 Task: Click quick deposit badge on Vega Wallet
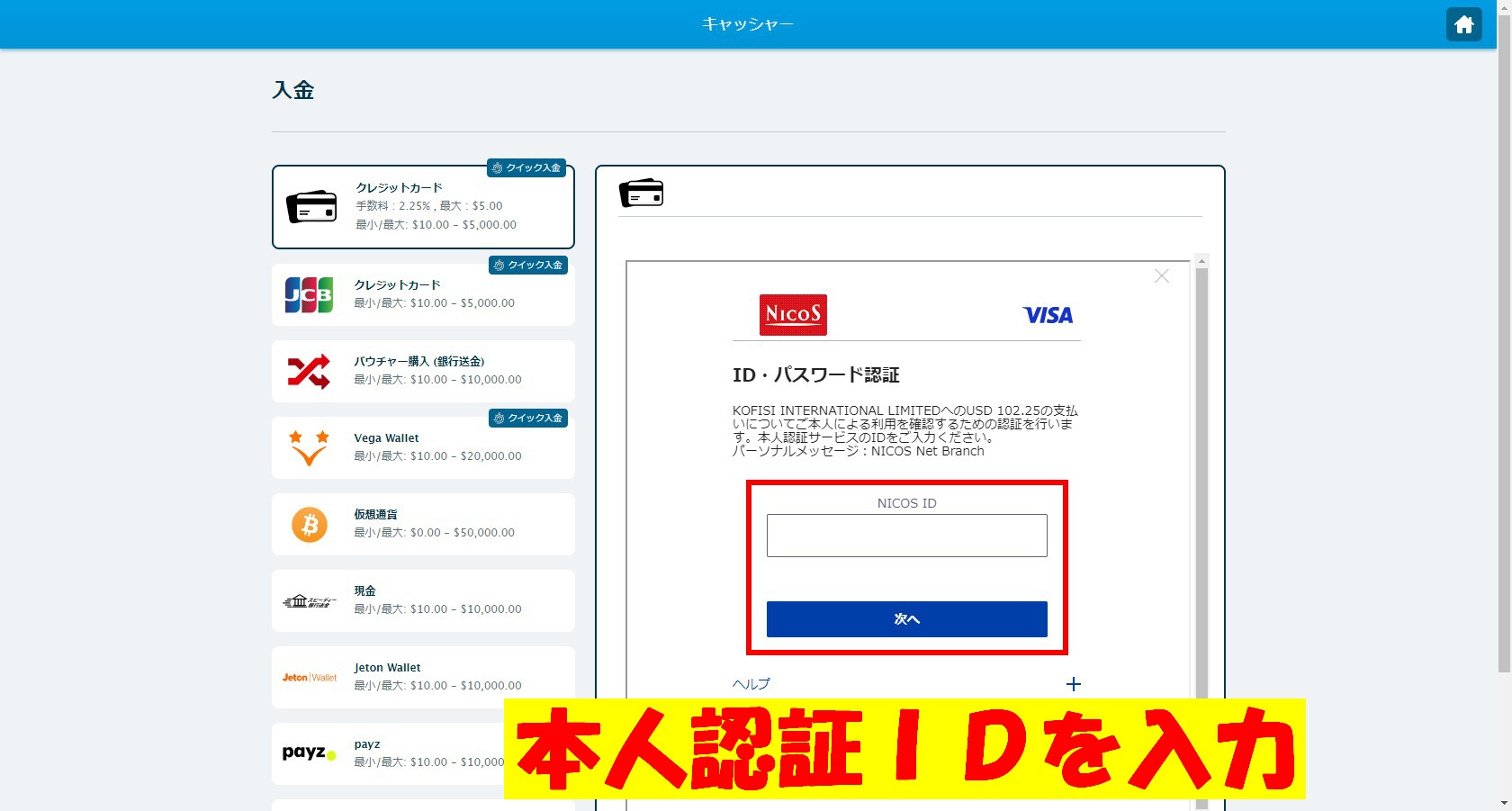click(x=528, y=419)
